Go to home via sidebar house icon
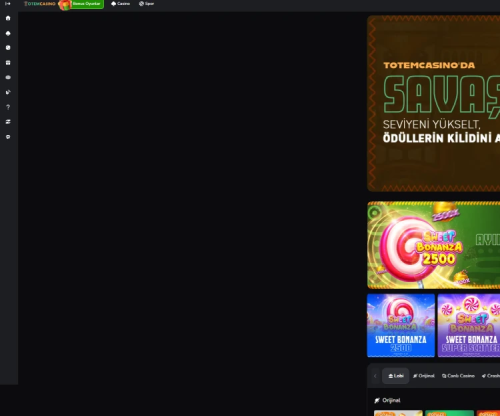Viewport: 500px width, 416px height. coord(8,18)
